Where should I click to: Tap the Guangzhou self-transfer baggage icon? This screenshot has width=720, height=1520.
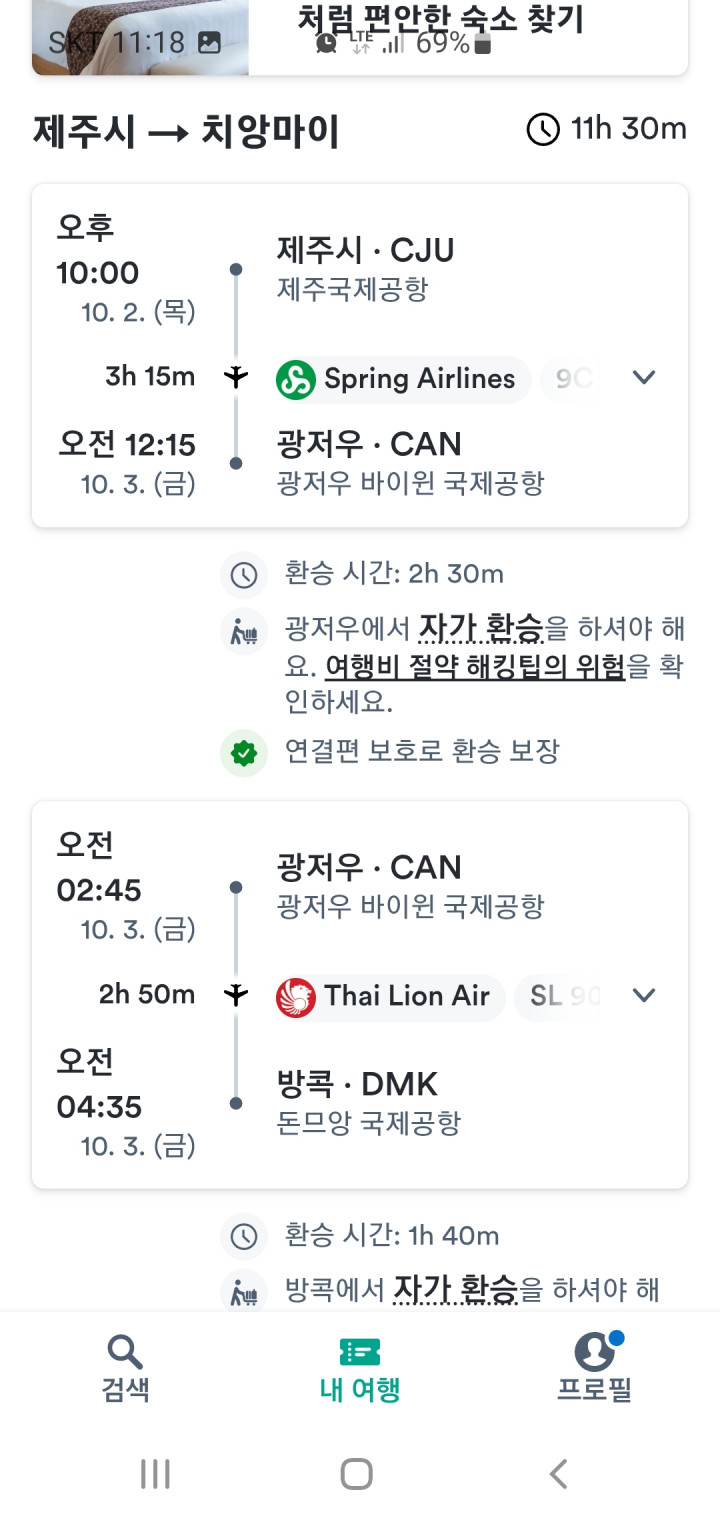(x=244, y=631)
